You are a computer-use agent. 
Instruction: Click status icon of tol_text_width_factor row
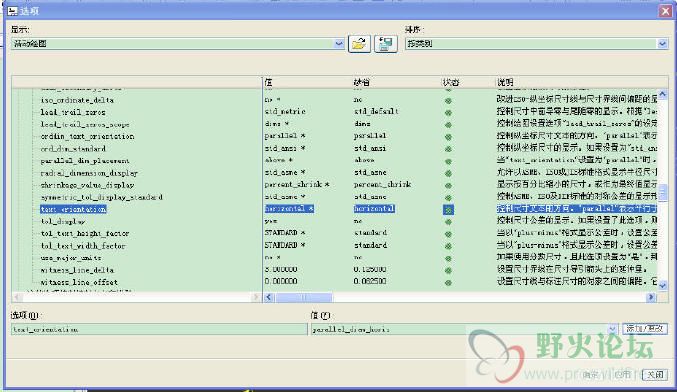pos(448,246)
